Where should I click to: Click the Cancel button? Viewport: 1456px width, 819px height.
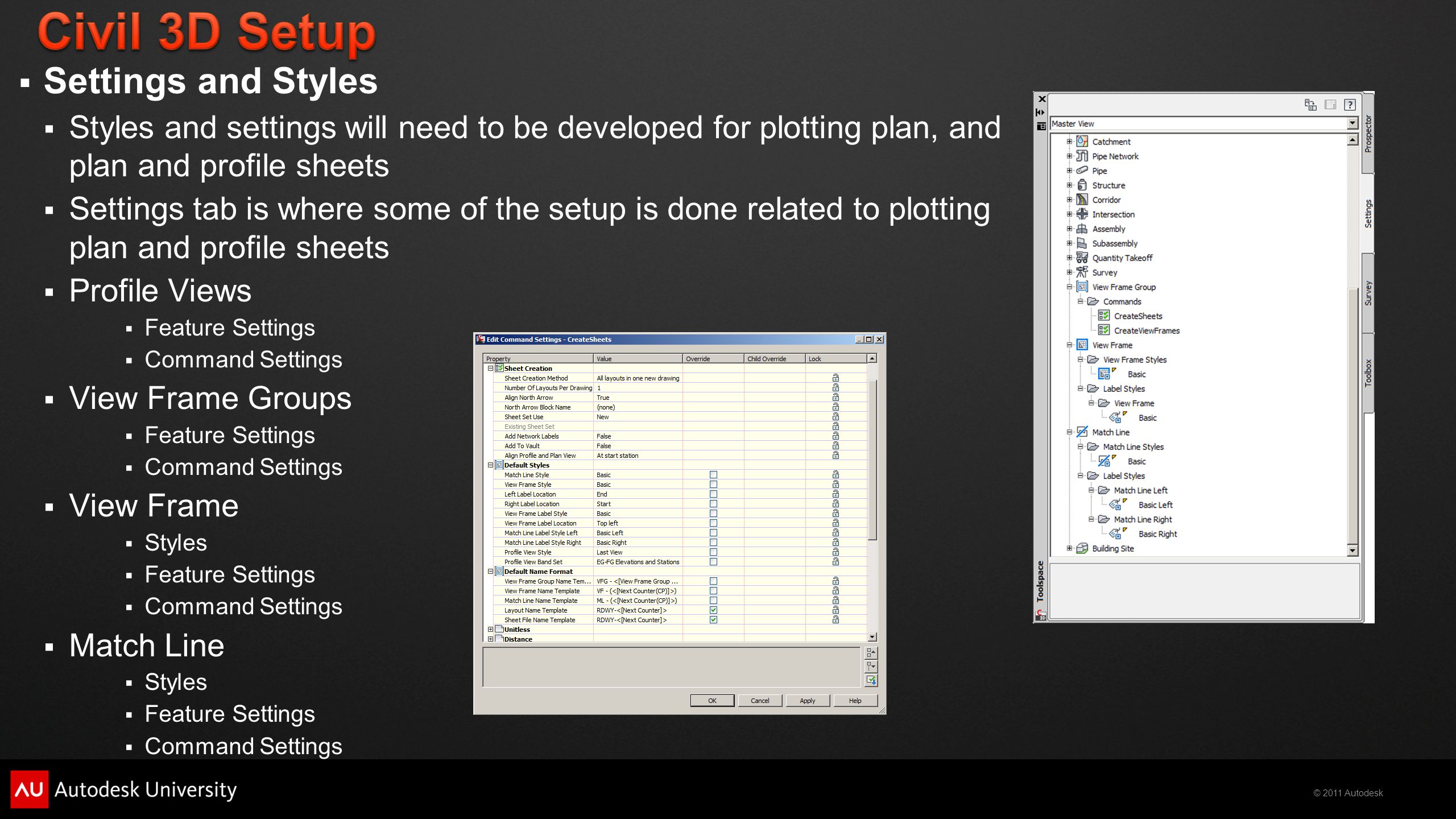pos(760,700)
